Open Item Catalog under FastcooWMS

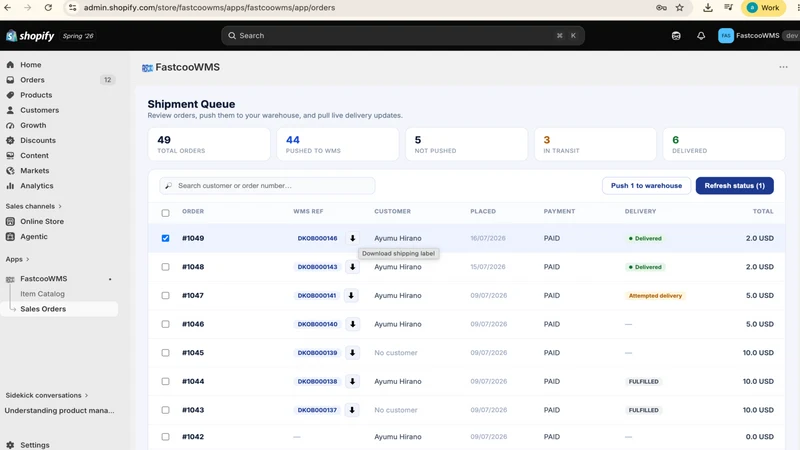(42, 294)
